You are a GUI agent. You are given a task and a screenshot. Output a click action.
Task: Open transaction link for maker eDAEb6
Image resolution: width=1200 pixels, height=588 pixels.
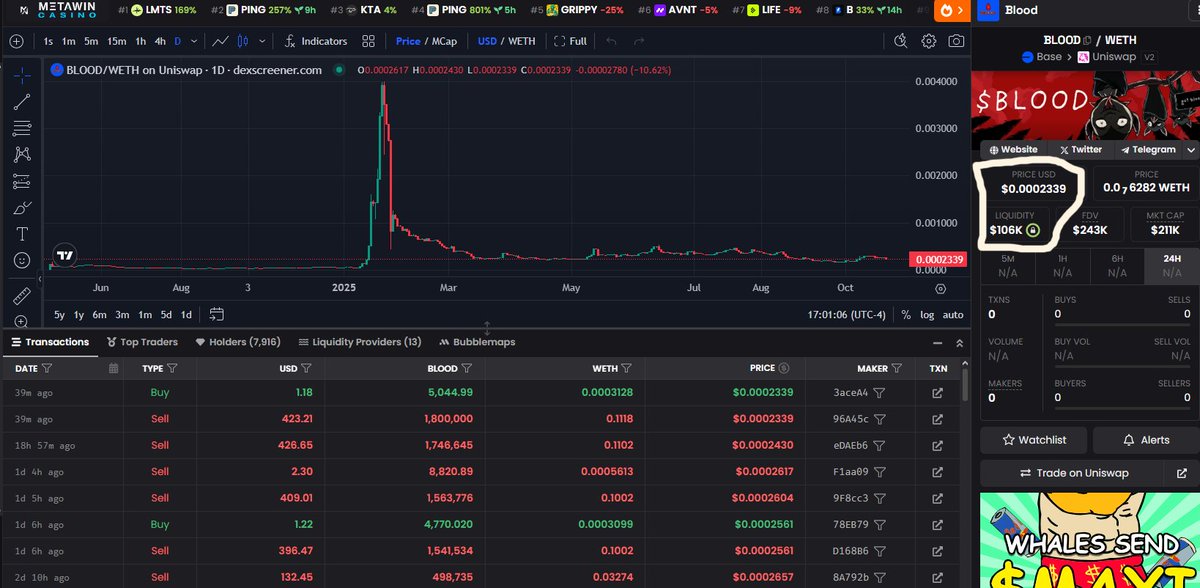937,445
